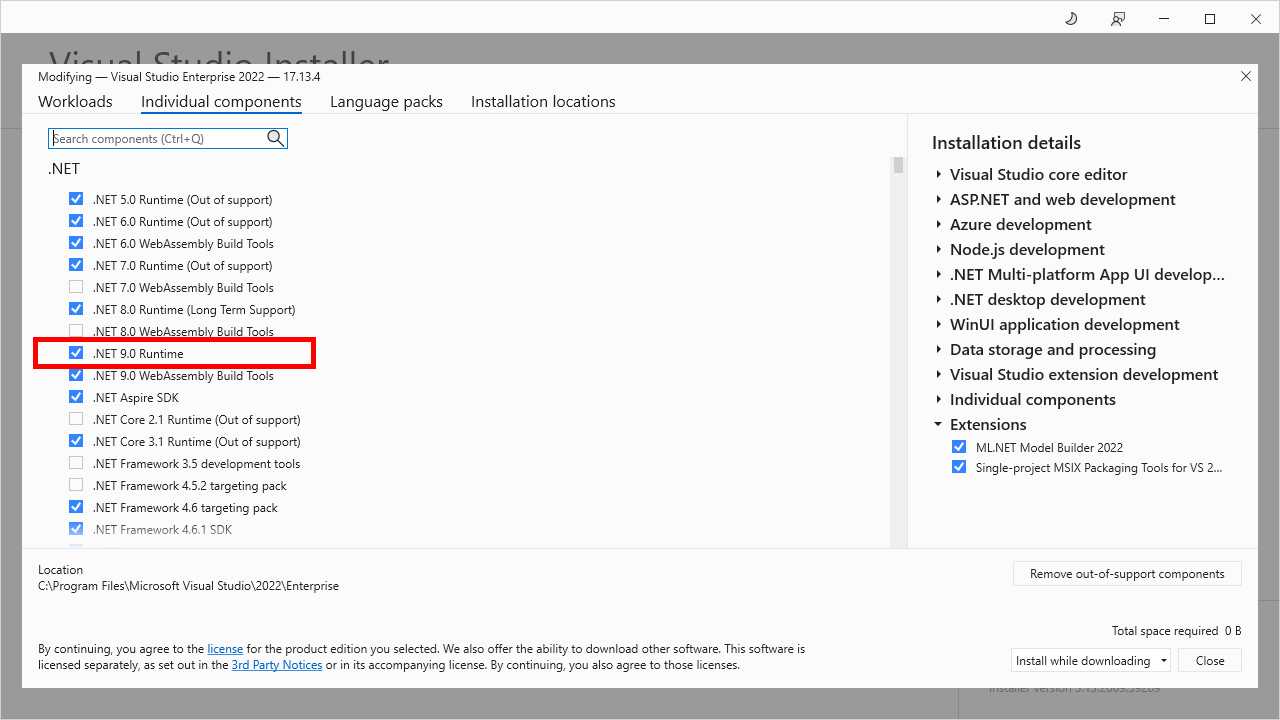The image size is (1280, 720).
Task: Uncheck ML.NET Model Builder 2022 extension
Action: (x=959, y=447)
